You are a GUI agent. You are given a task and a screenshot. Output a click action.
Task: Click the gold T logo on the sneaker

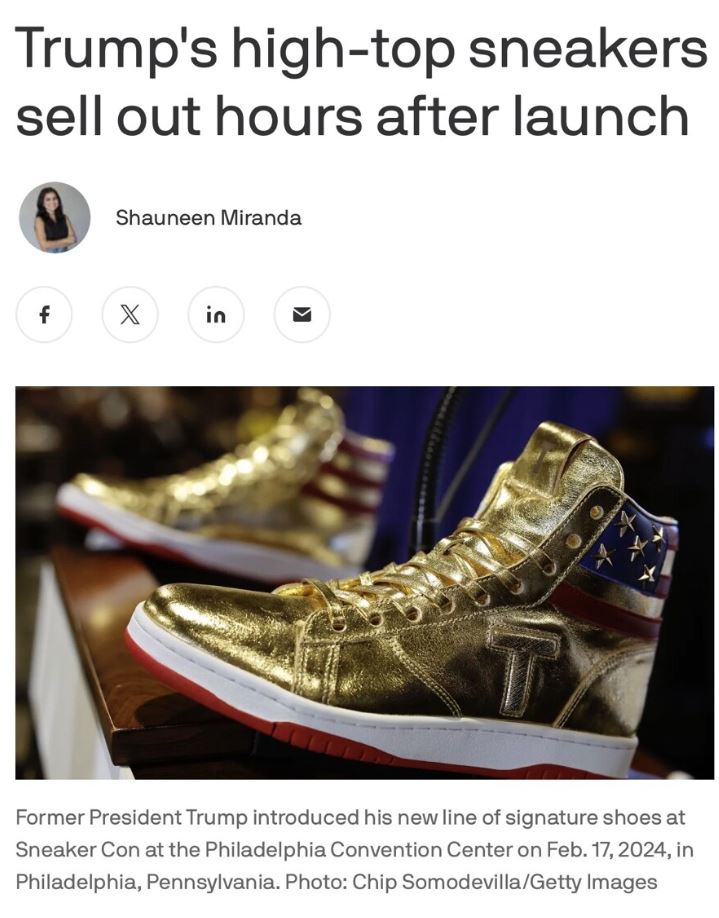point(523,667)
